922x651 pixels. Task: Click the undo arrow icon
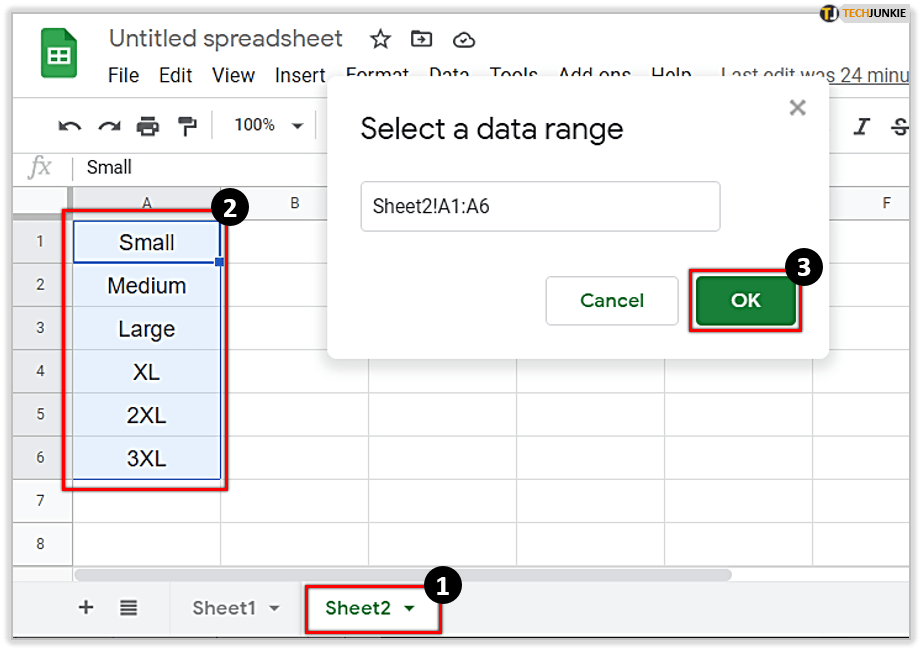point(70,126)
